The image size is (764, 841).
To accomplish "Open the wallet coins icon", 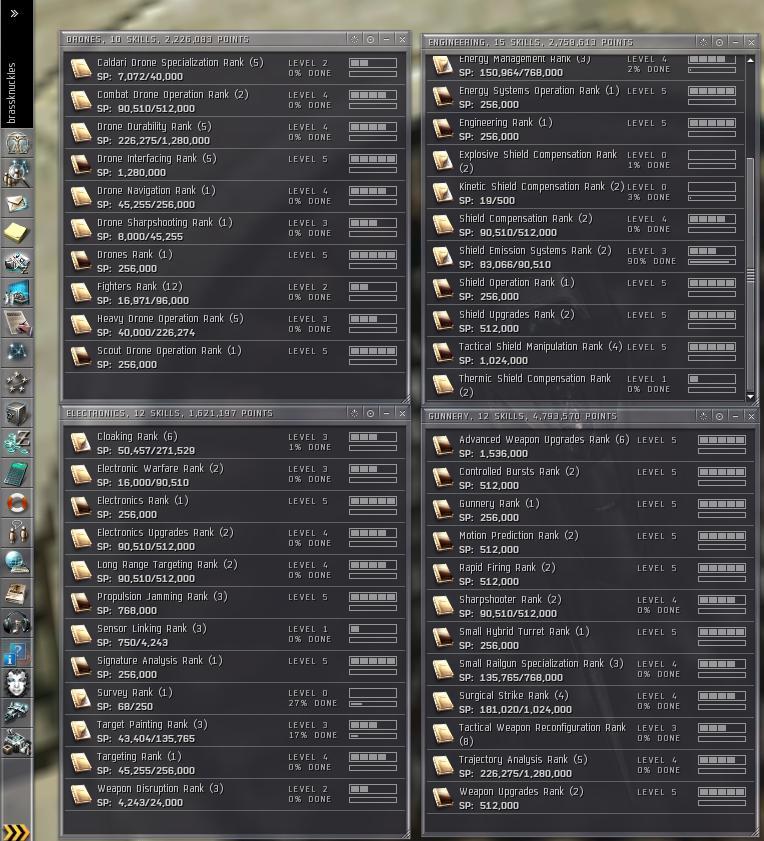I will (17, 444).
